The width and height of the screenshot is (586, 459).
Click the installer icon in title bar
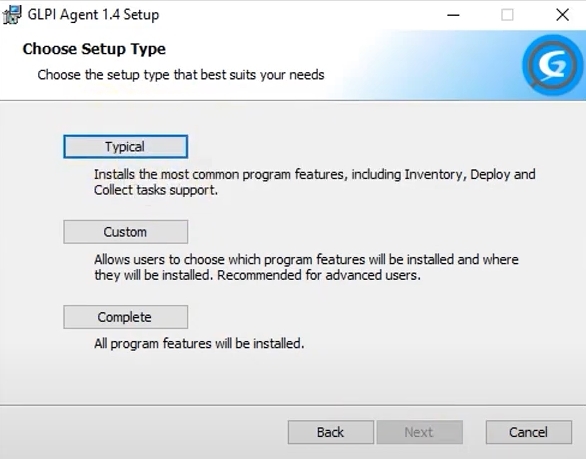(11, 15)
